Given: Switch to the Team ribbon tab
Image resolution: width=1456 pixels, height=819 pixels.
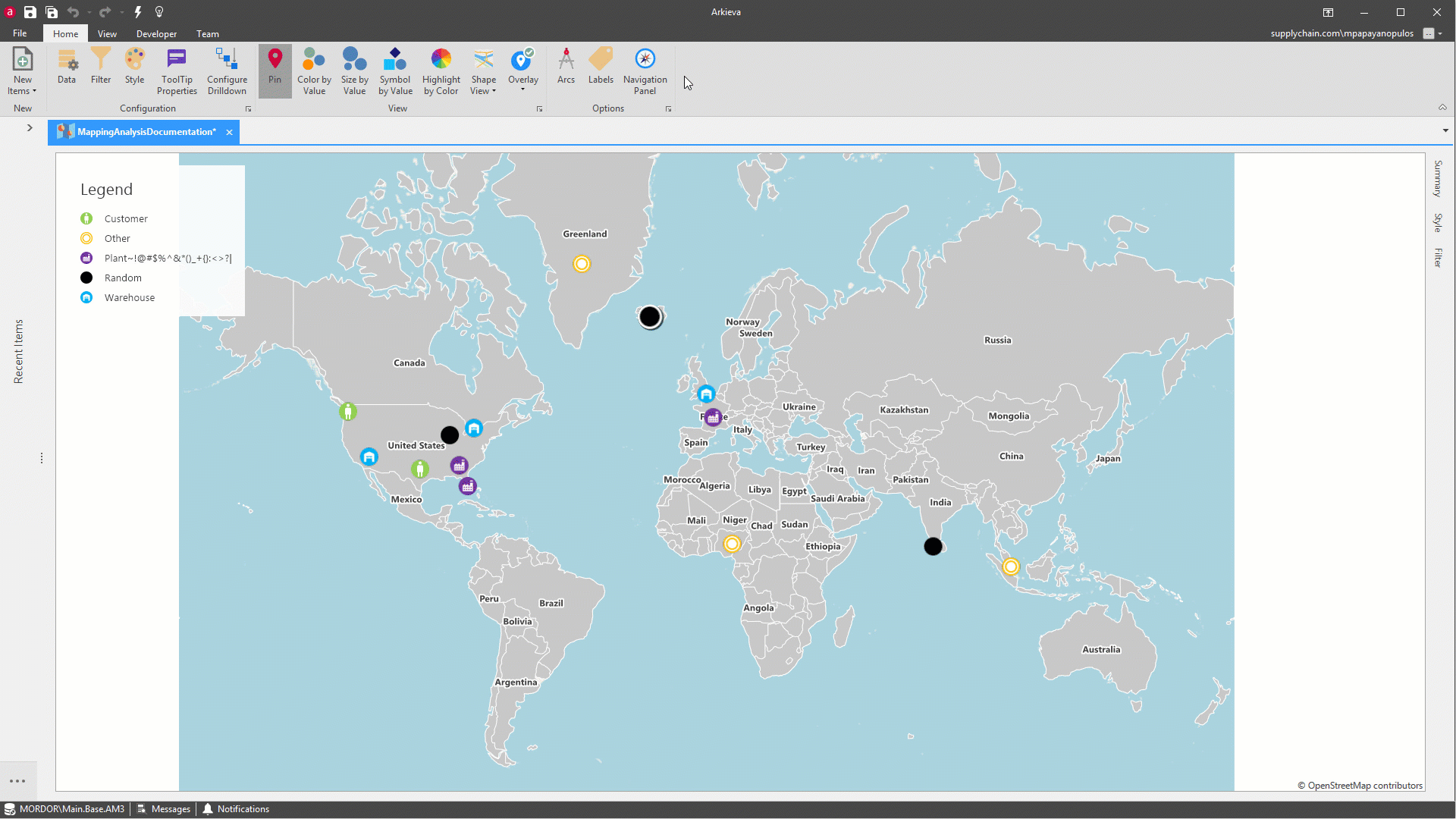Looking at the screenshot, I should pyautogui.click(x=207, y=33).
